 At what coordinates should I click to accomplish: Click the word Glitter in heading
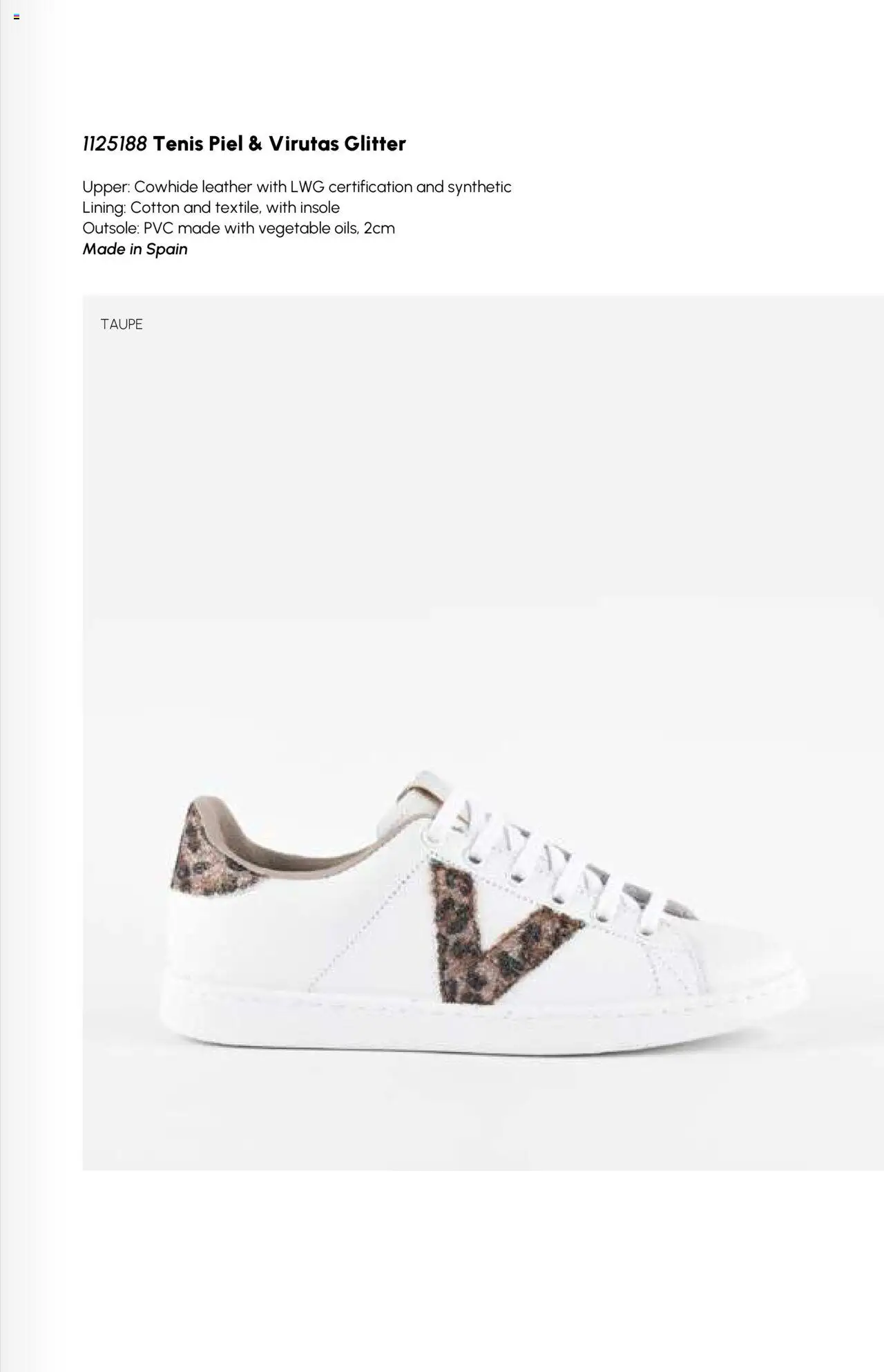pyautogui.click(x=375, y=144)
